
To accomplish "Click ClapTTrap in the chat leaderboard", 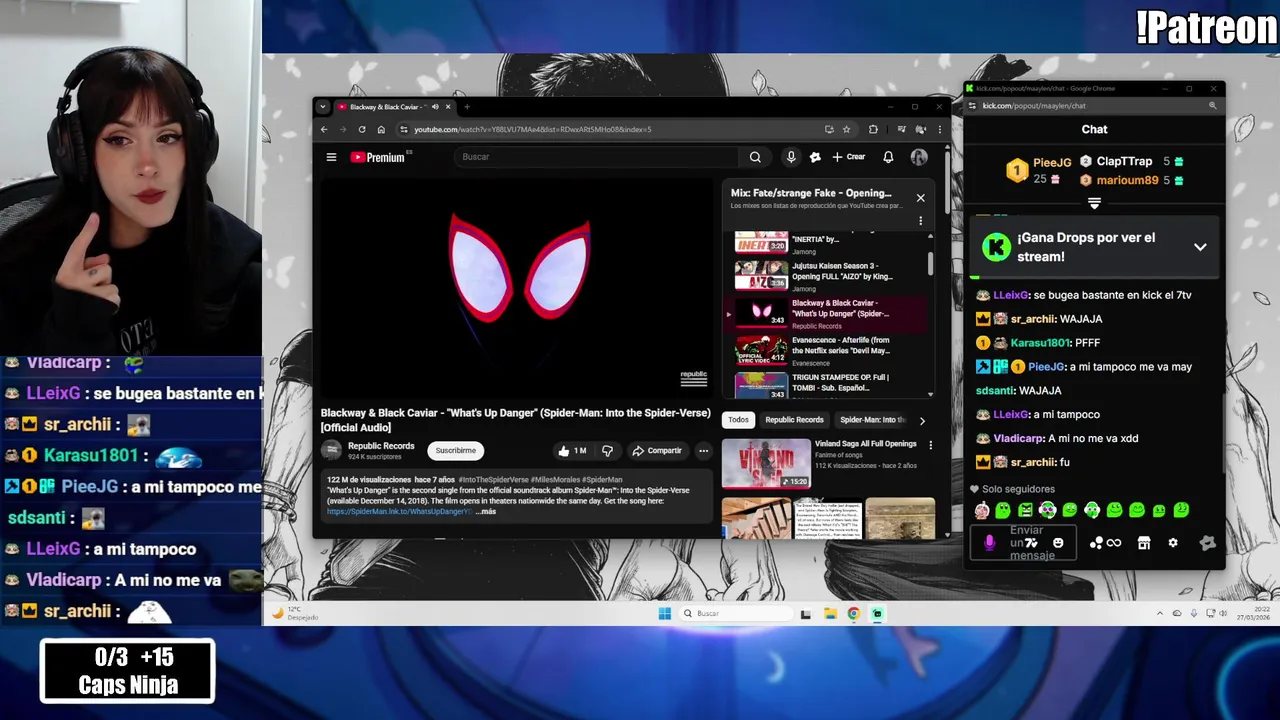I will (1124, 161).
